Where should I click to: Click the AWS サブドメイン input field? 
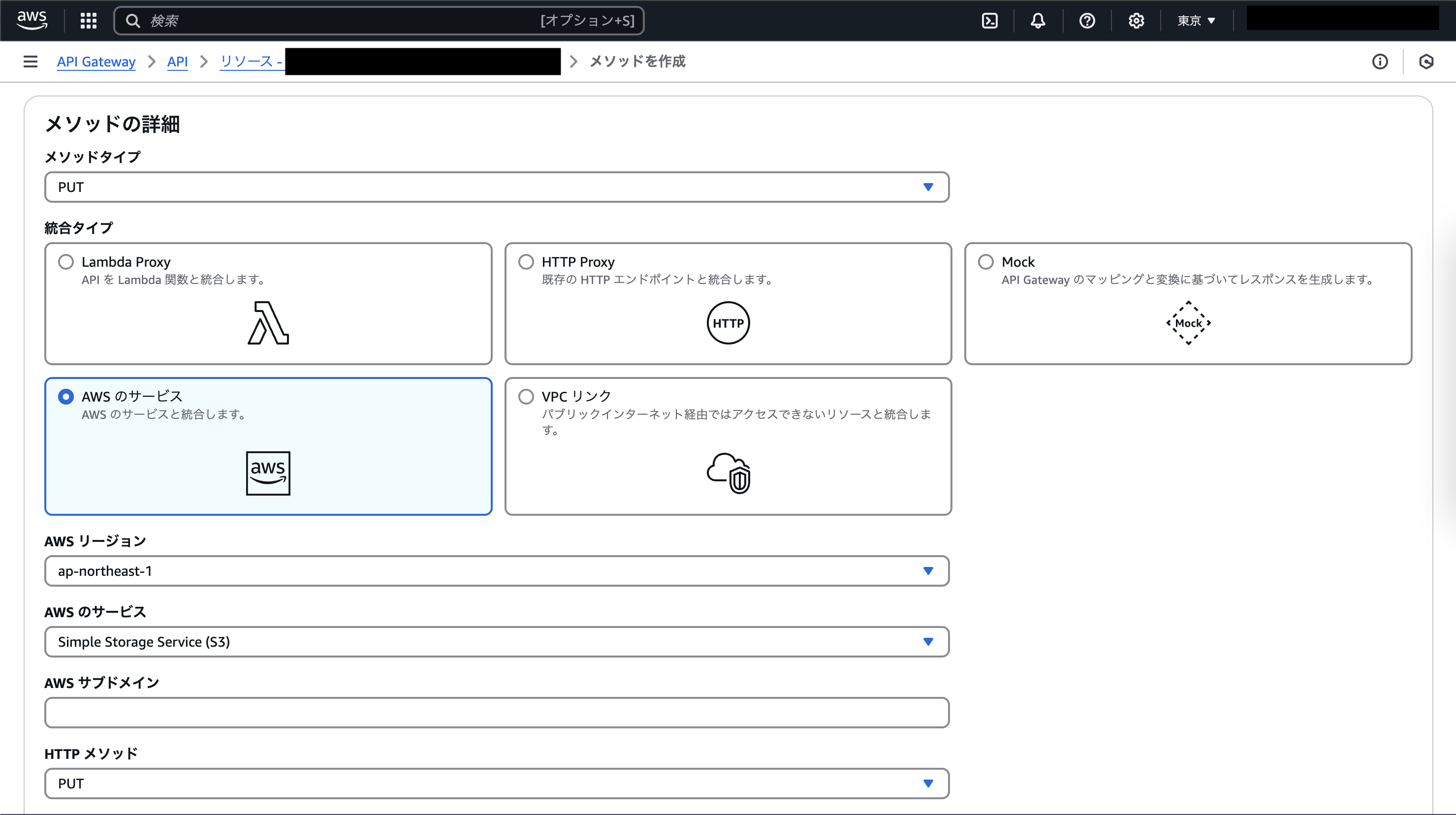[x=497, y=713]
